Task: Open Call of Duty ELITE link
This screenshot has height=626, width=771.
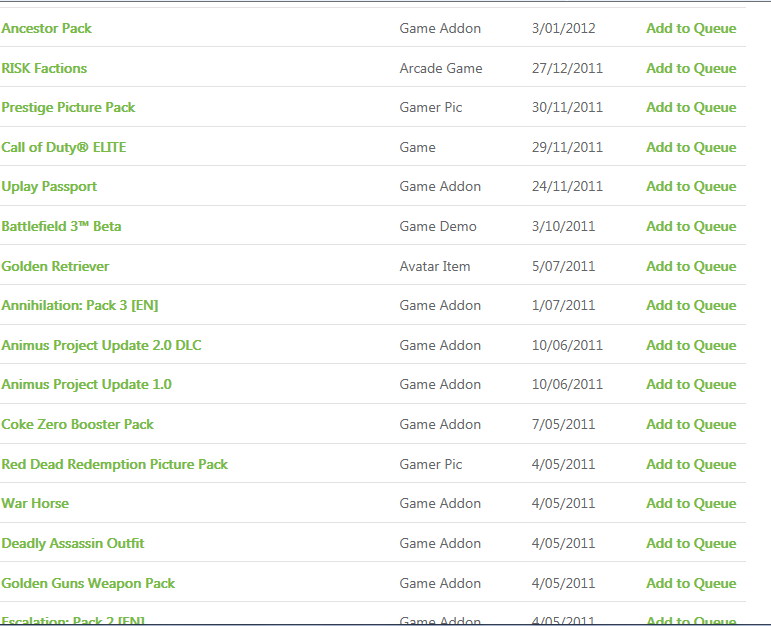Action: click(64, 148)
